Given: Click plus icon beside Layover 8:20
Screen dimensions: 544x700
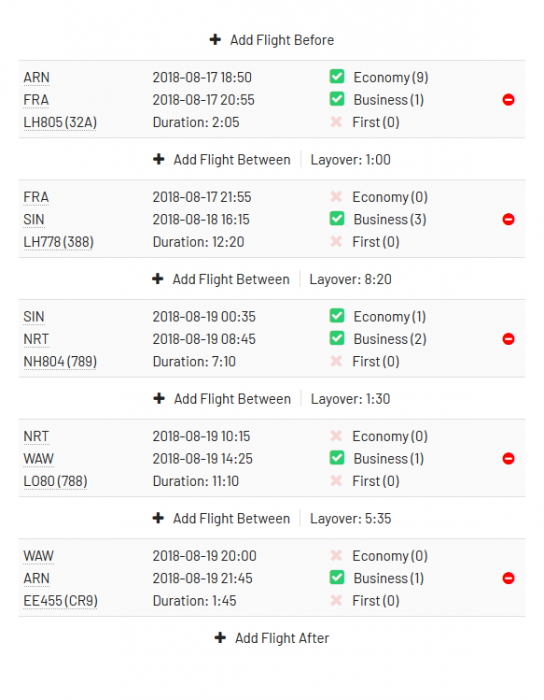Looking at the screenshot, I should point(158,279).
